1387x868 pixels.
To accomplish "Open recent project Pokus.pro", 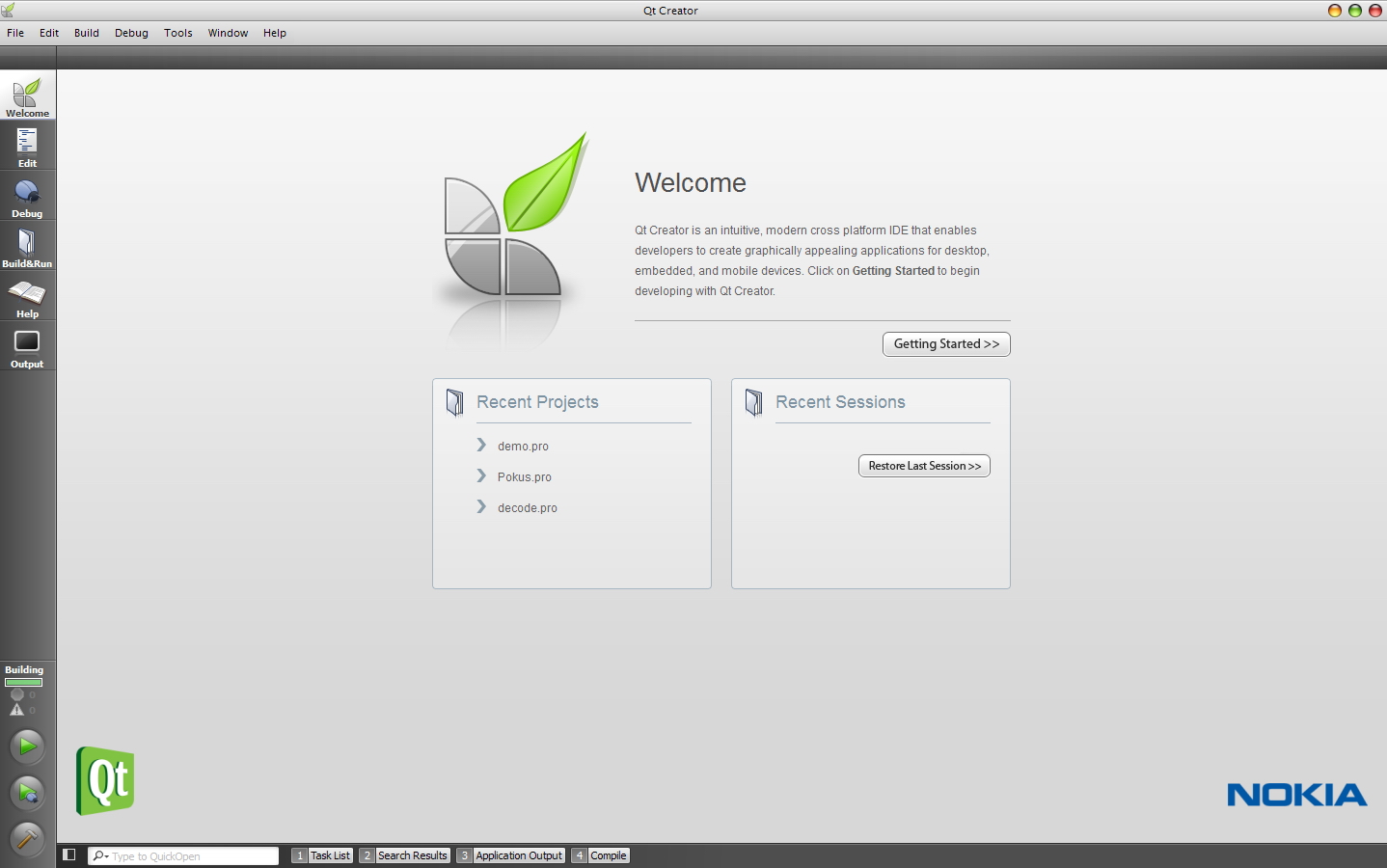I will click(525, 477).
